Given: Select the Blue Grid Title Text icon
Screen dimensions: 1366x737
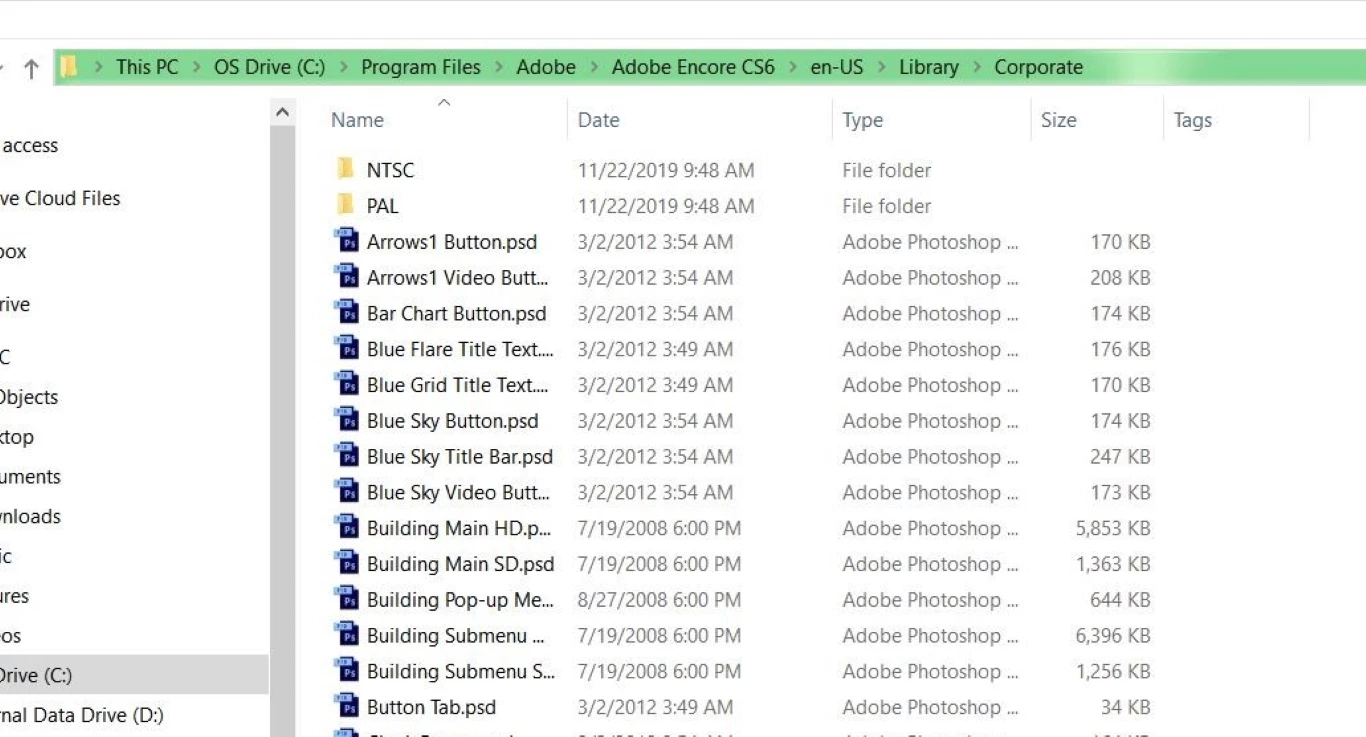Looking at the screenshot, I should pos(346,385).
